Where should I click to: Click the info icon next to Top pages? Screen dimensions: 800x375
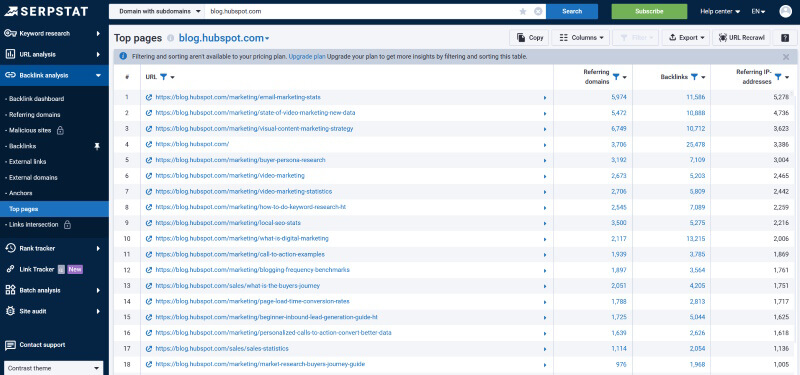point(170,38)
